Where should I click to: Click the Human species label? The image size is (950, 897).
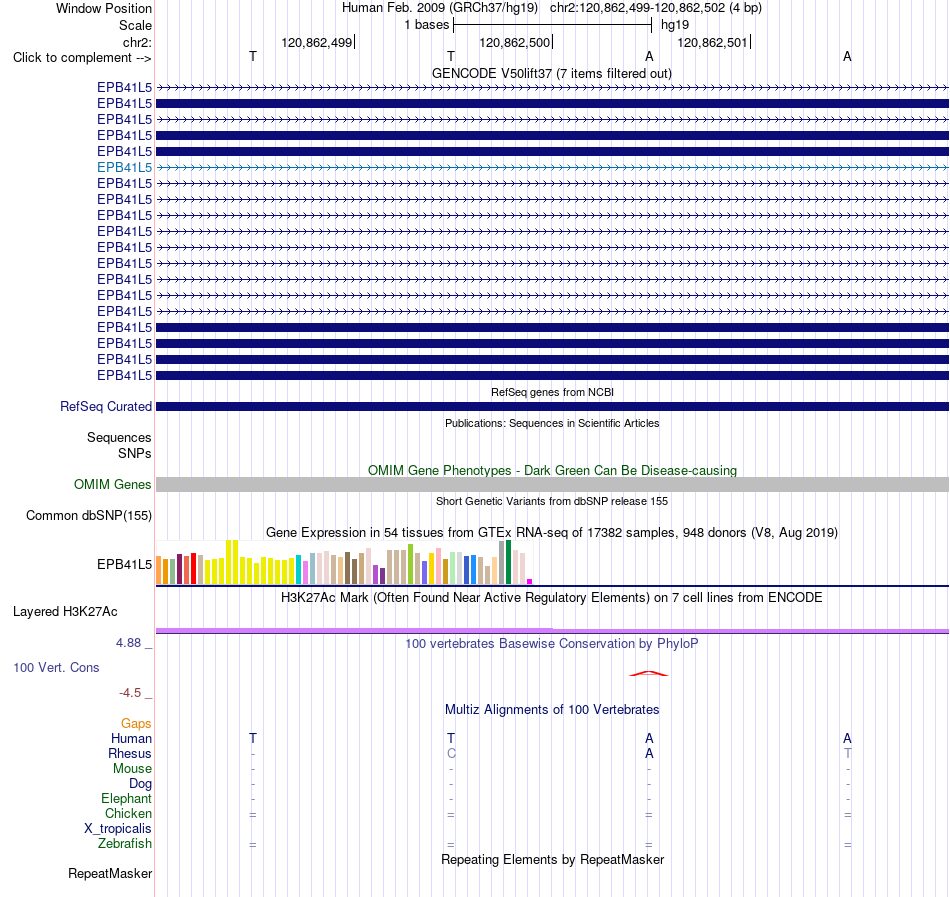[x=131, y=738]
